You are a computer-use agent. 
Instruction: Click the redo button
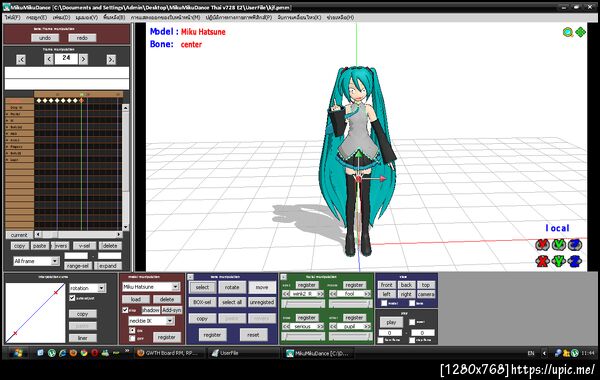click(82, 38)
